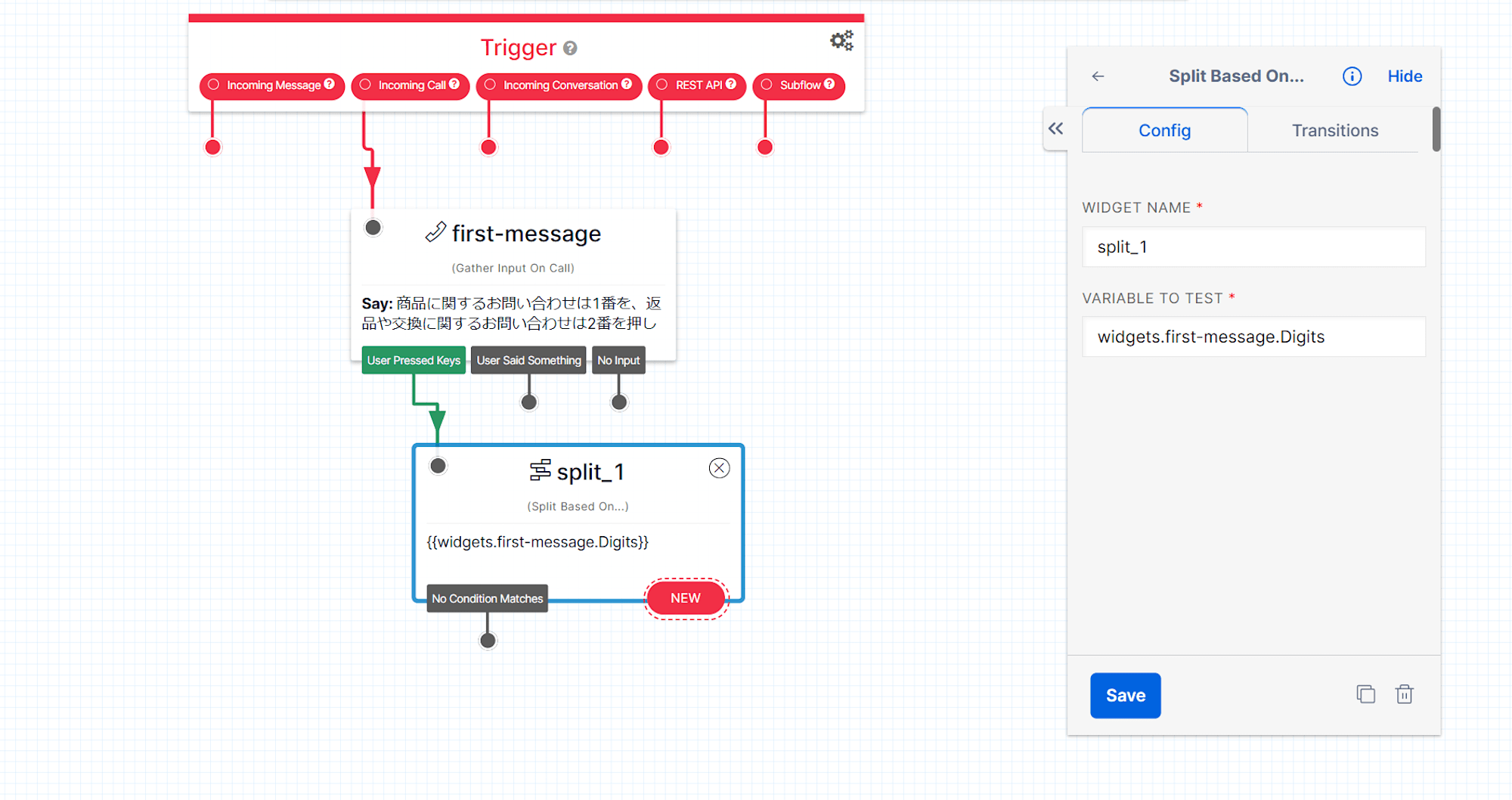Select the REST API trigger pill
1512x800 pixels.
coord(697,85)
